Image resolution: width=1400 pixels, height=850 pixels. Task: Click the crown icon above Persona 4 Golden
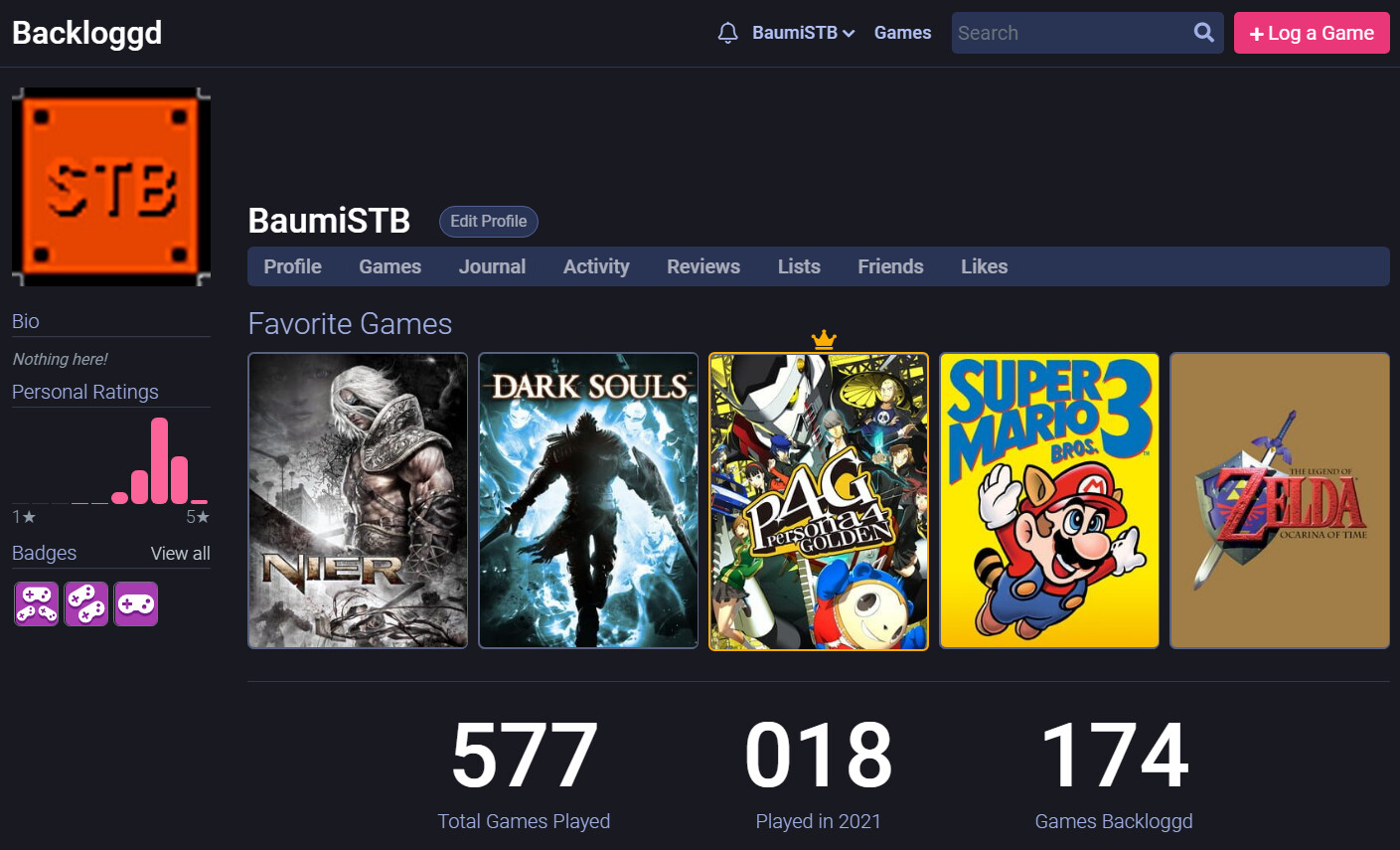coord(824,340)
